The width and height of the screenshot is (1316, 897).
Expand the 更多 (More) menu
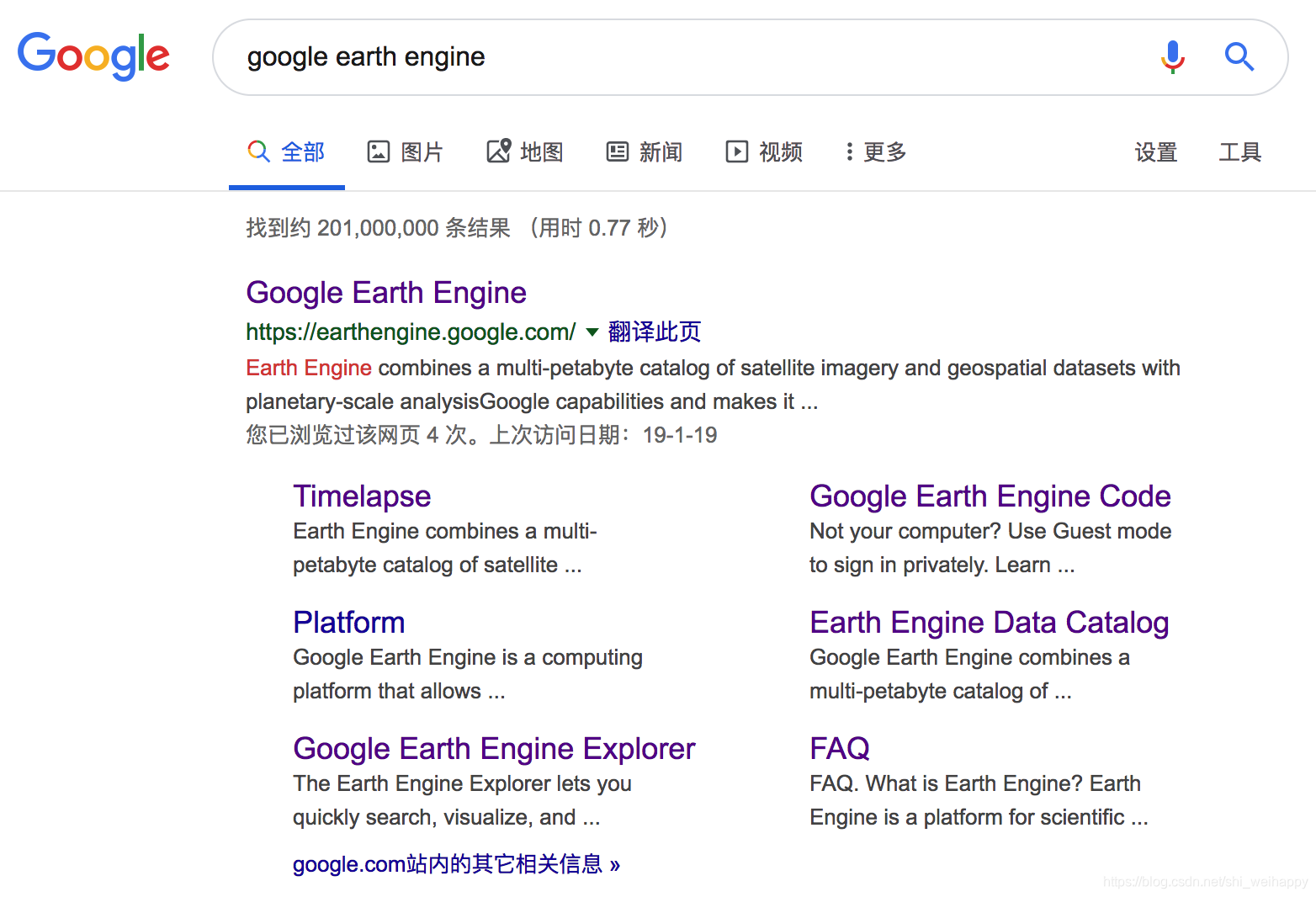pos(876,152)
